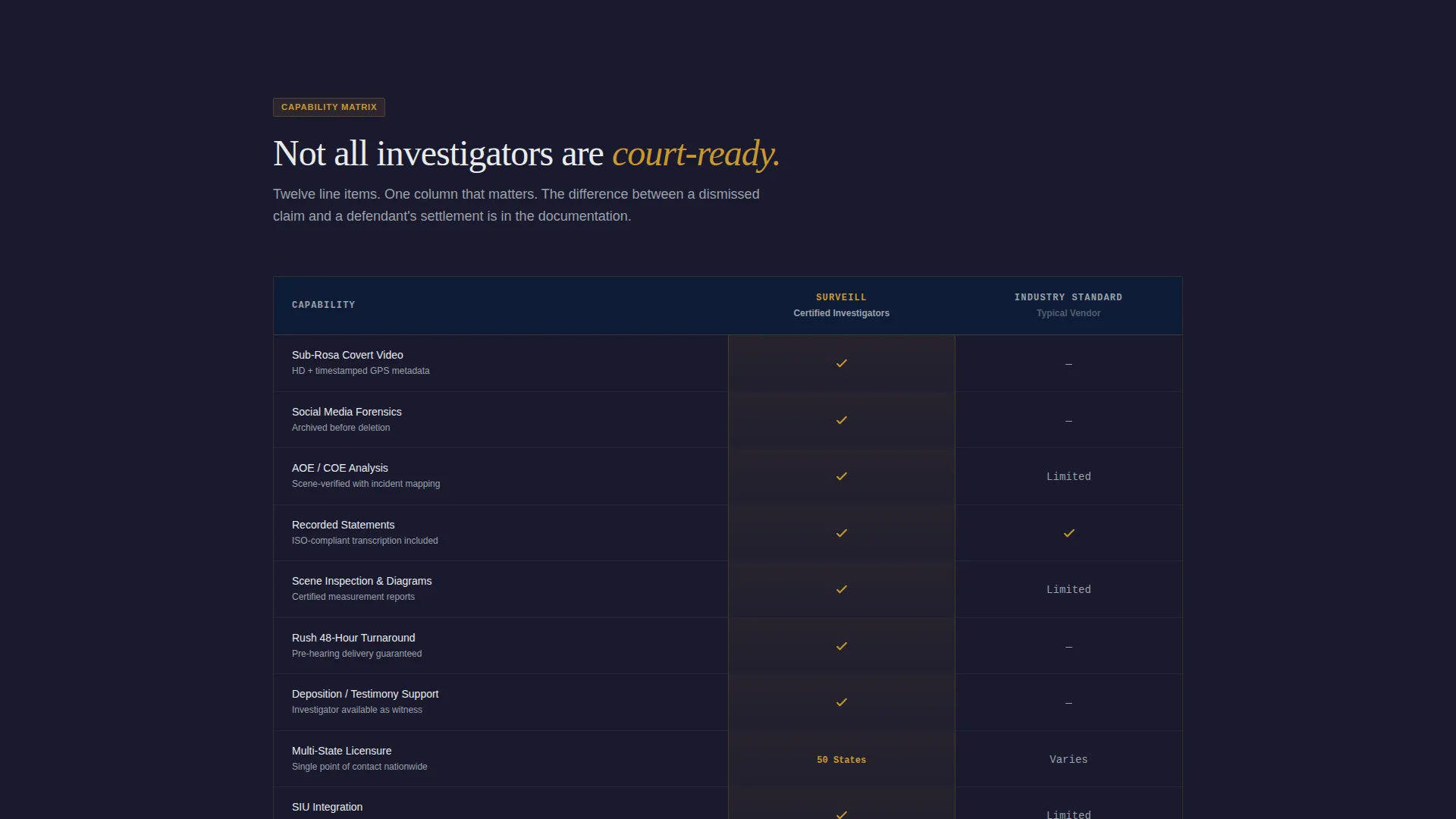The width and height of the screenshot is (1456, 819).
Task: Select the 'AOE / COE Analysis' row title
Action: [x=340, y=468]
